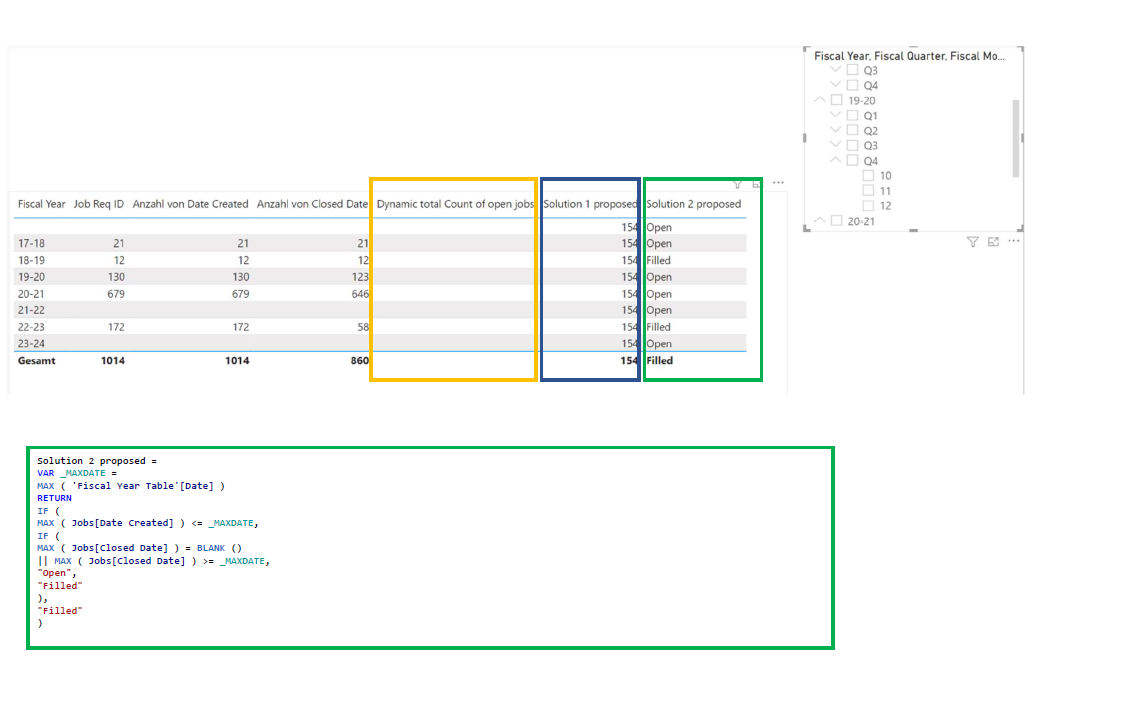Check the 19-20 fiscal year checkbox in slicer
This screenshot has width=1125, height=701.
tap(837, 100)
